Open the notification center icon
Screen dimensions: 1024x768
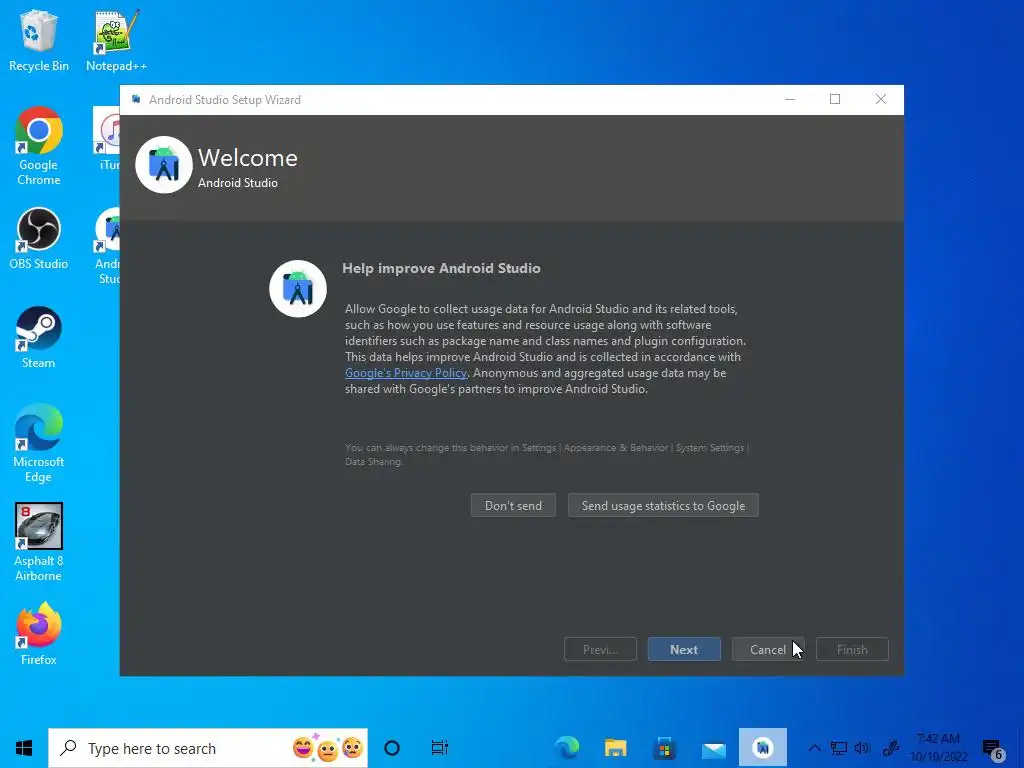click(993, 749)
